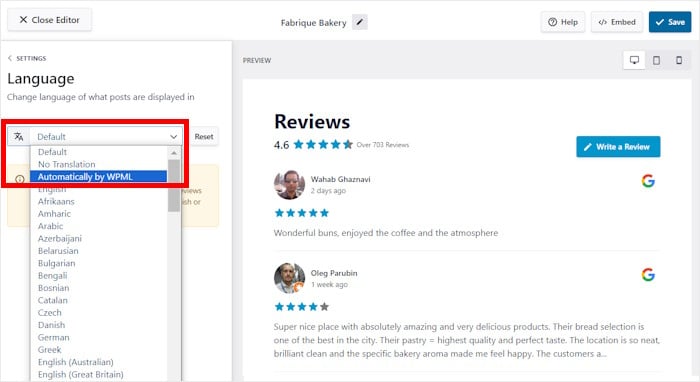The image size is (700, 382).
Task: Pick Greek from the language list
Action: click(x=99, y=350)
